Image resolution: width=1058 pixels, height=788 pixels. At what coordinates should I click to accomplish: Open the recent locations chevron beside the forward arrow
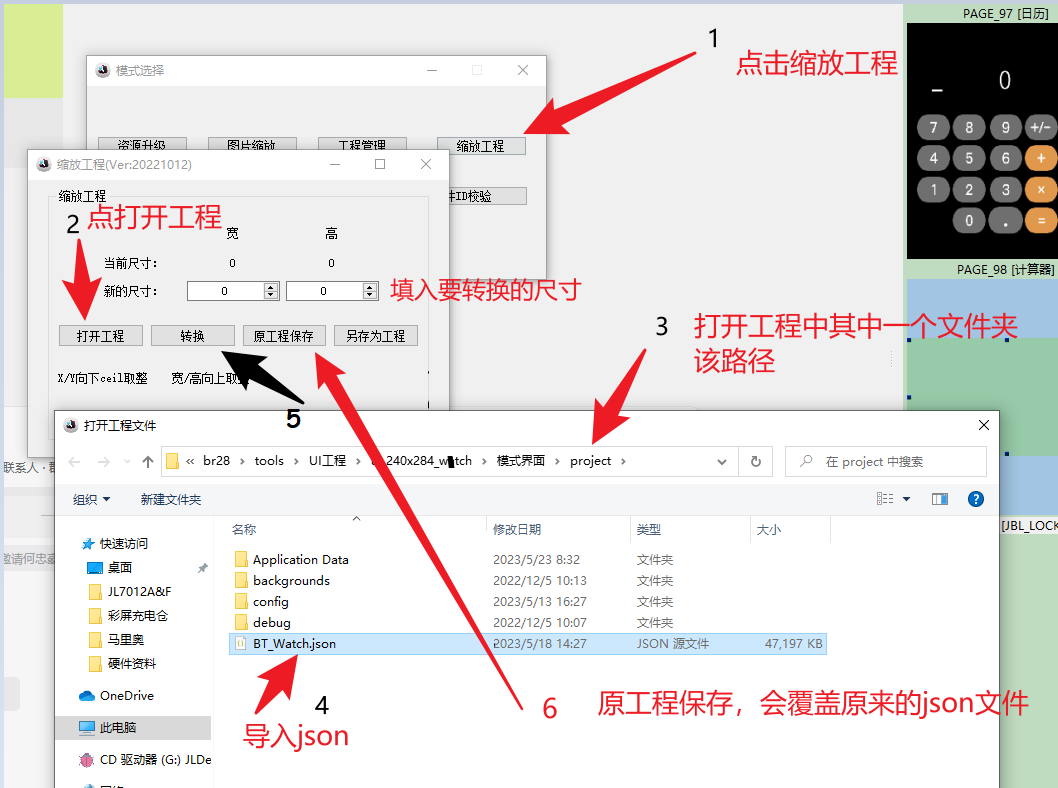[128, 461]
